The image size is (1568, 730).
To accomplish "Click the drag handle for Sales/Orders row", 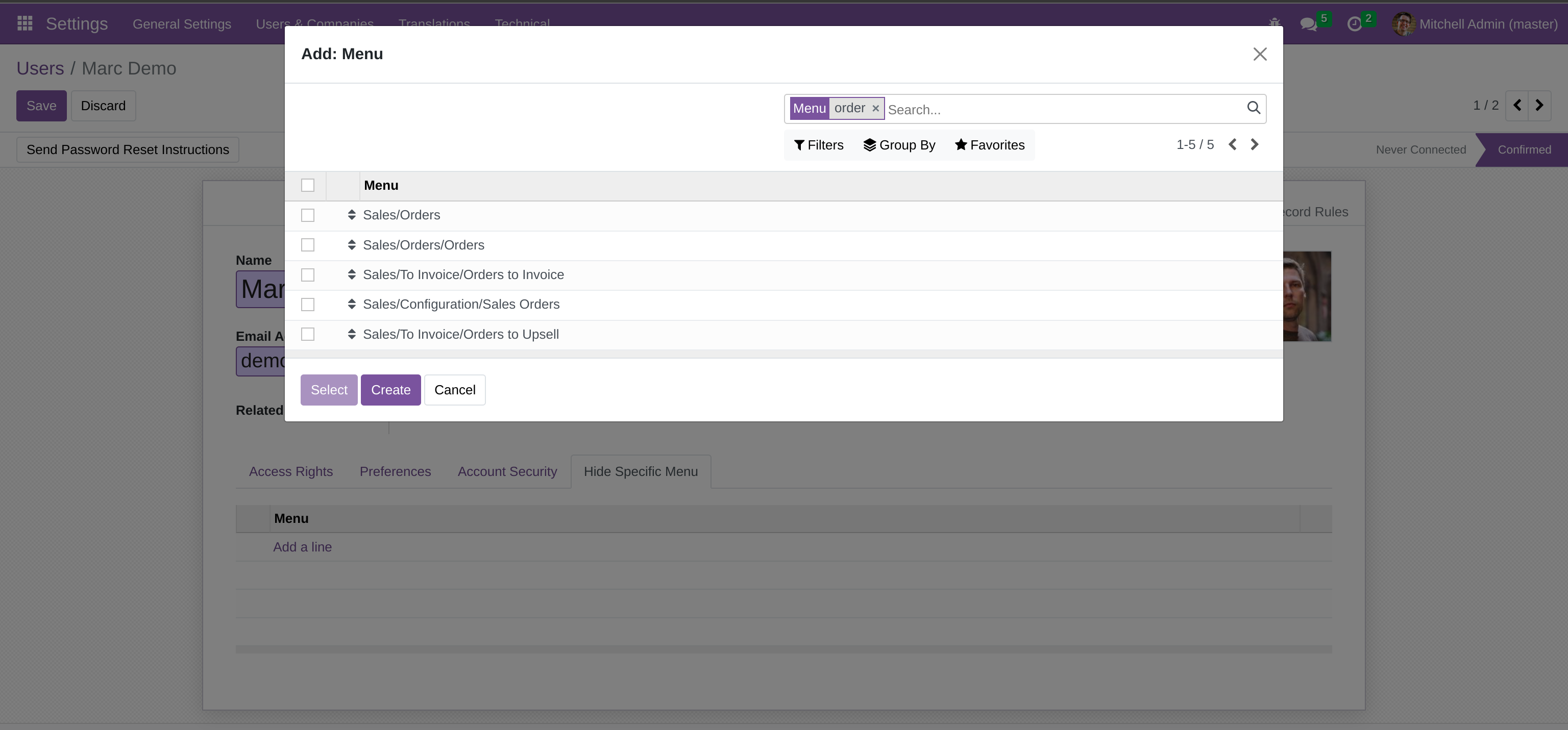I will [351, 215].
